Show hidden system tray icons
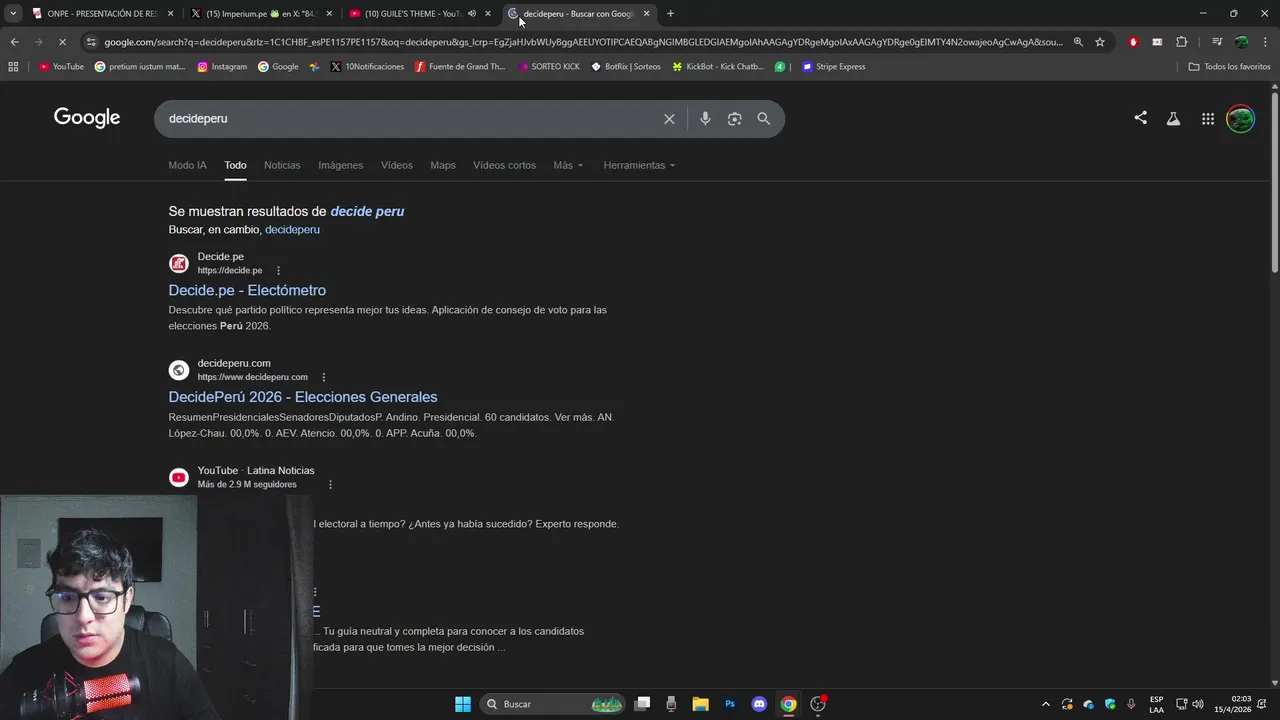The width and height of the screenshot is (1280, 720). pos(1046,704)
